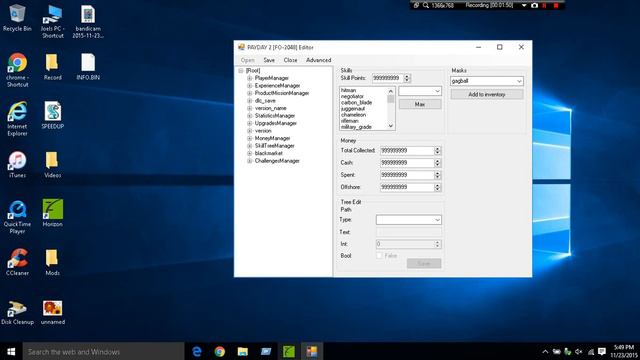Open the Recycle Bin desktop icon
This screenshot has width=640, height=360.
(x=17, y=18)
